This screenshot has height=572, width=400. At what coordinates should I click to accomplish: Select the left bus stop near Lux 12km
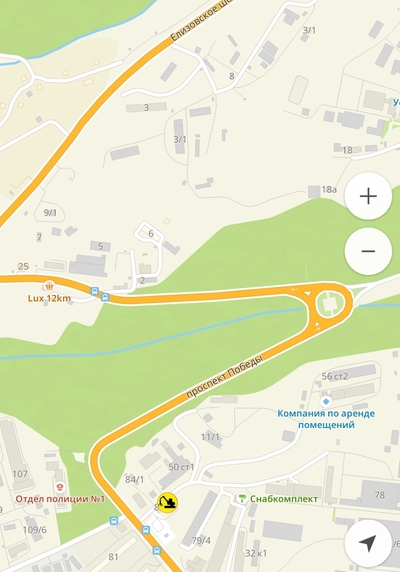click(x=95, y=291)
